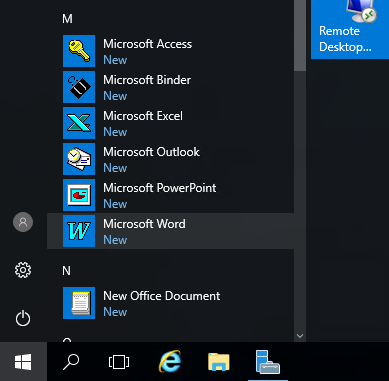Launch Microsoft Word W icon
The image size is (389, 381).
(x=79, y=231)
